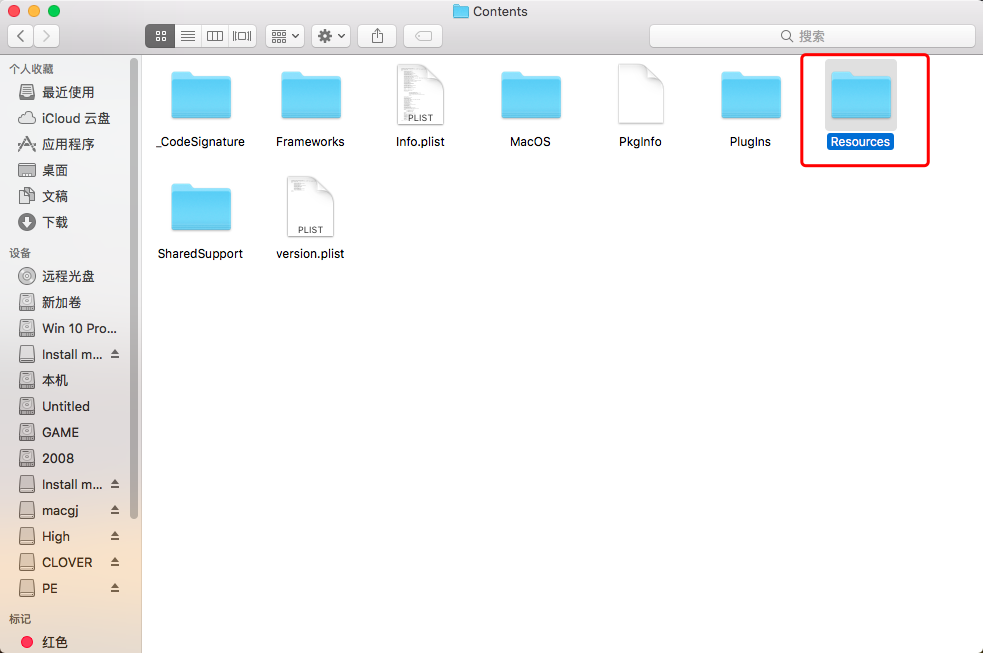Screen dimensions: 983x653
Task: Click the Share toolbar button
Action: click(377, 36)
